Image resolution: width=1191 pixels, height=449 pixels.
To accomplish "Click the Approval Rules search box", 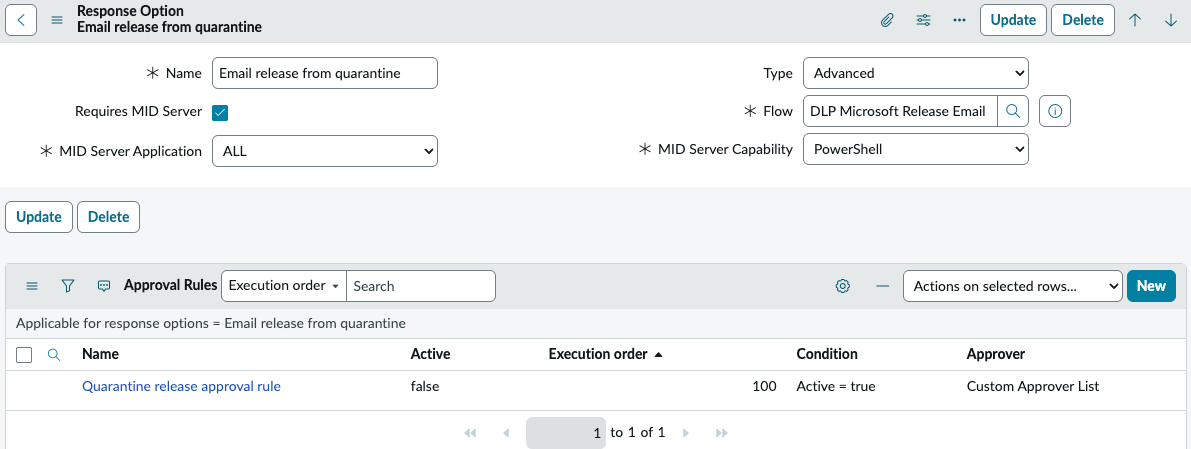I will click(421, 286).
